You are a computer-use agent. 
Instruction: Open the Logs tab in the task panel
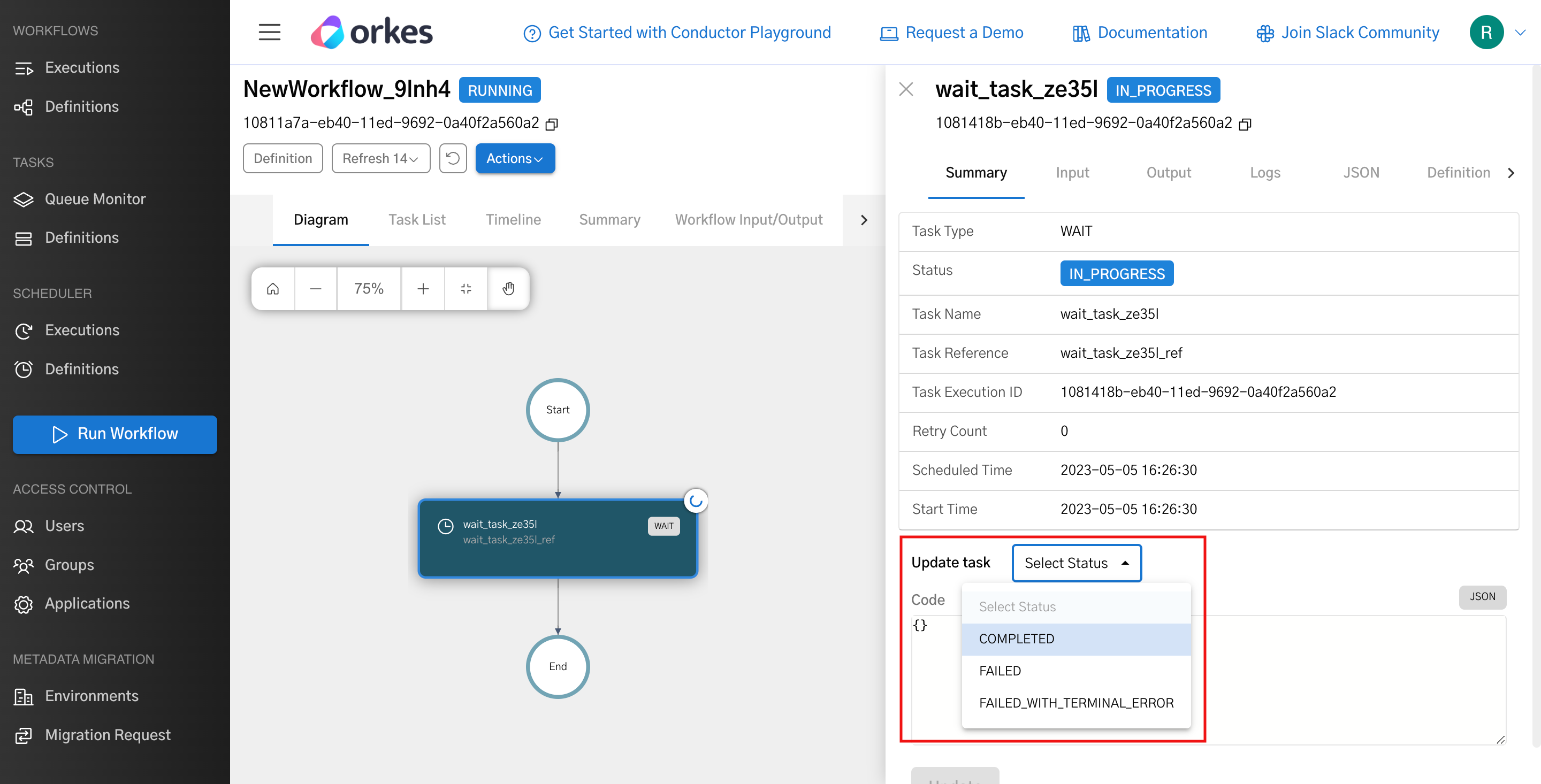(x=1264, y=172)
